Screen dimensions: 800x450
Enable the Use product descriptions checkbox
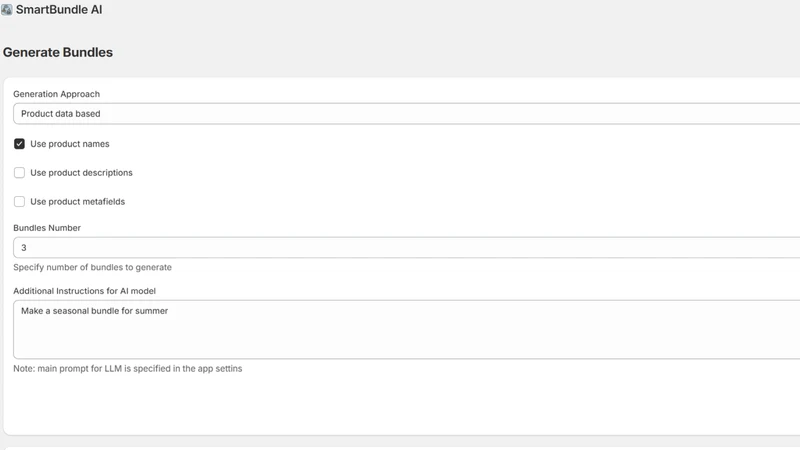pos(19,172)
